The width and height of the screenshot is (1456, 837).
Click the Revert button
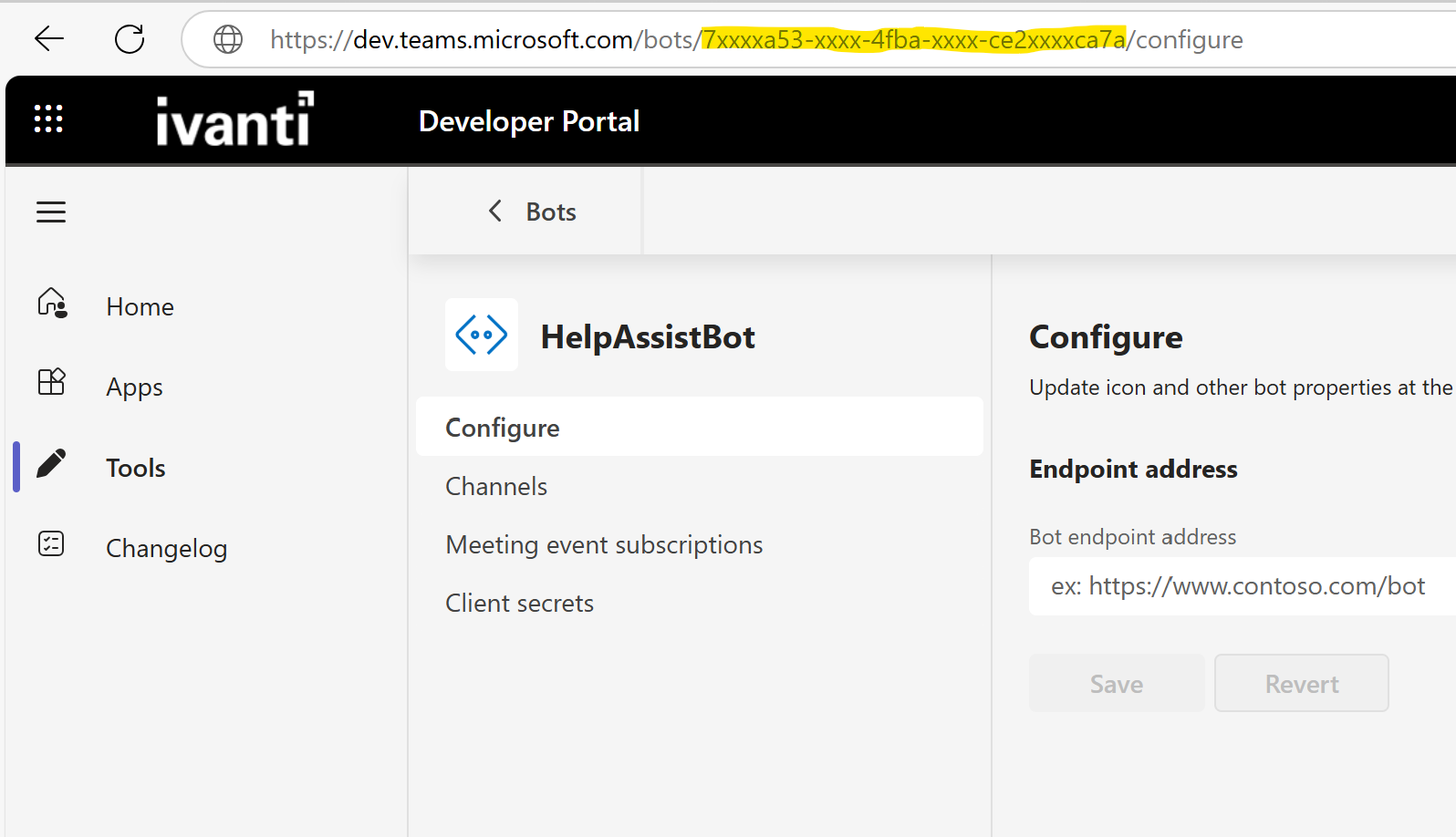click(1301, 683)
